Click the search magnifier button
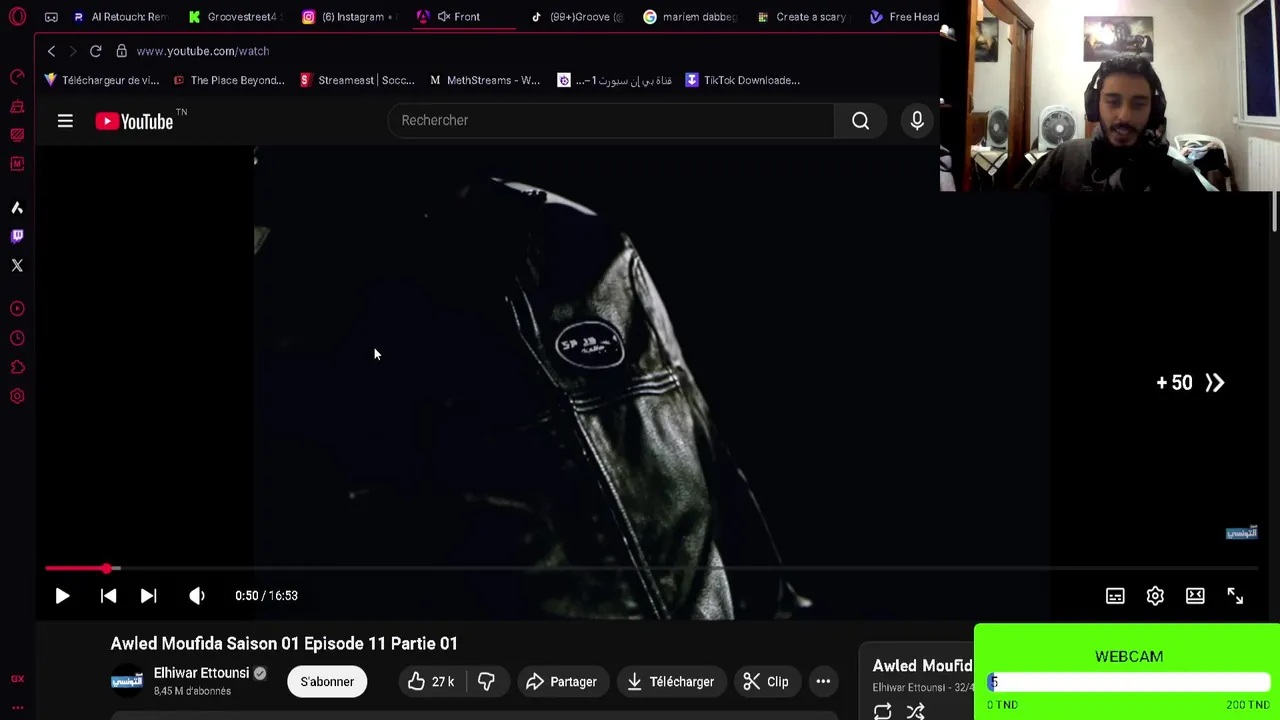Screen dimensions: 1280x720 click(x=860, y=121)
